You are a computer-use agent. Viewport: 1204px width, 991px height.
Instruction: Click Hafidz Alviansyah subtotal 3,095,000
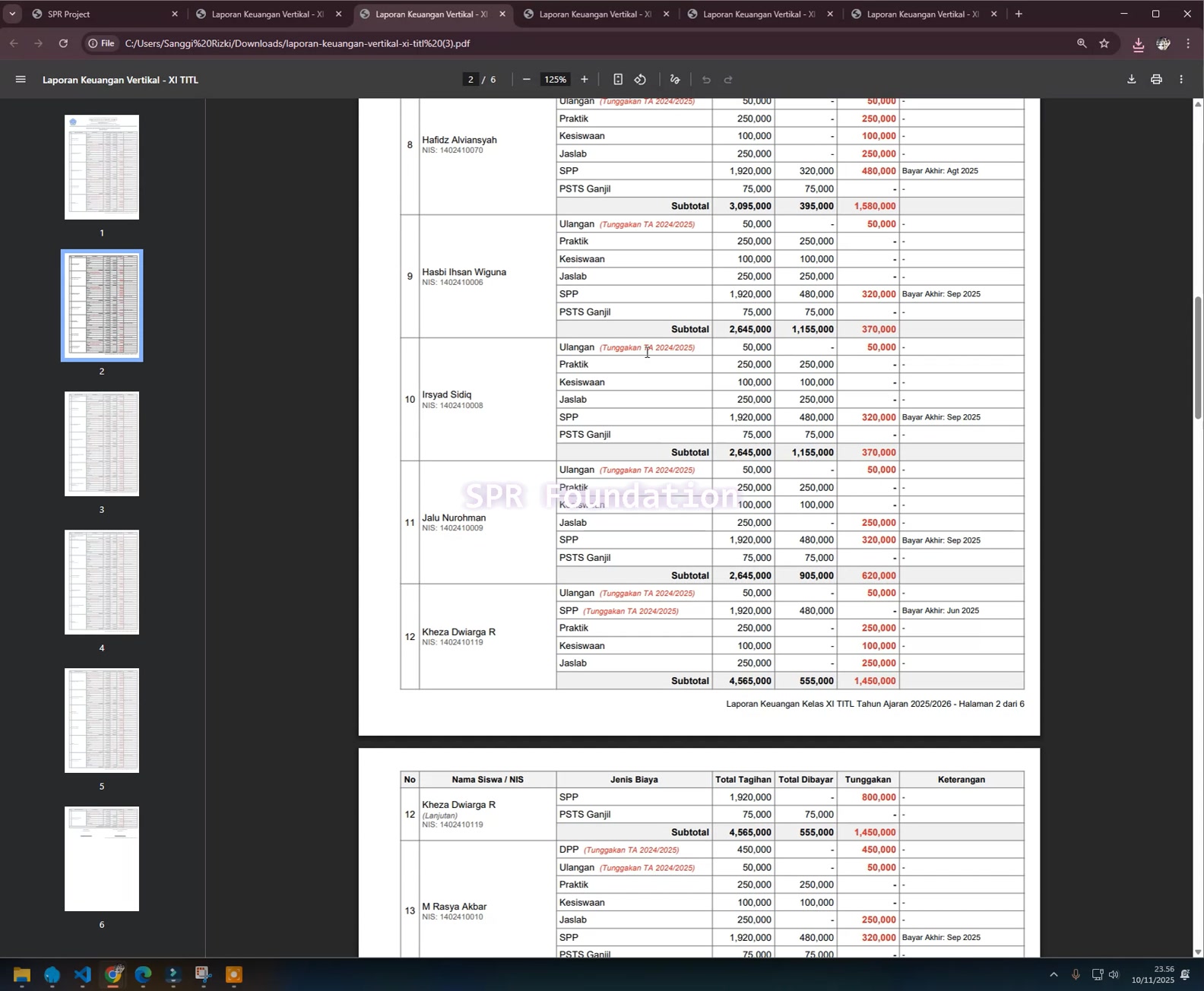(x=750, y=206)
